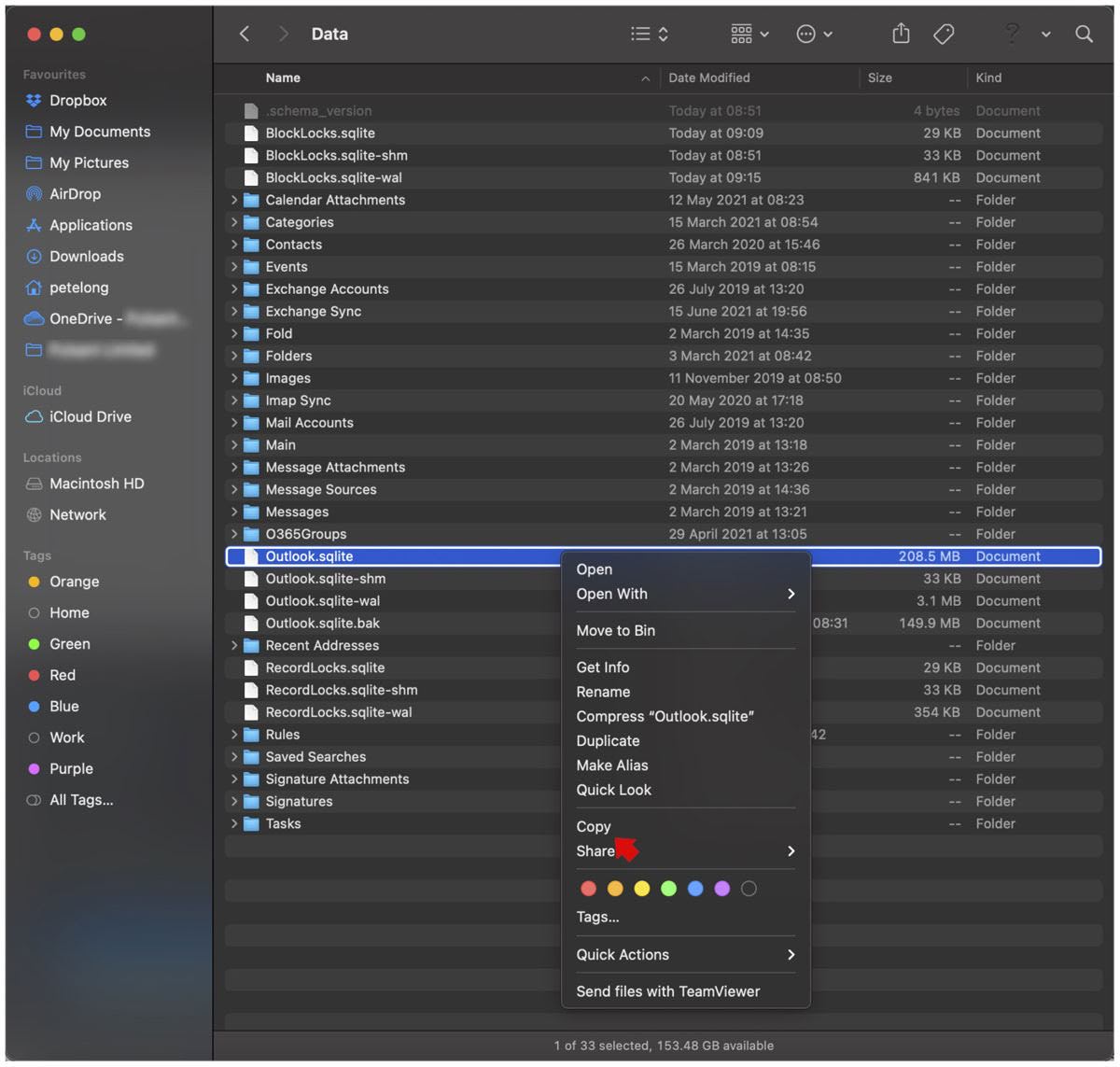This screenshot has width=1120, height=1067.
Task: Choose Make Alias
Action: [686, 765]
